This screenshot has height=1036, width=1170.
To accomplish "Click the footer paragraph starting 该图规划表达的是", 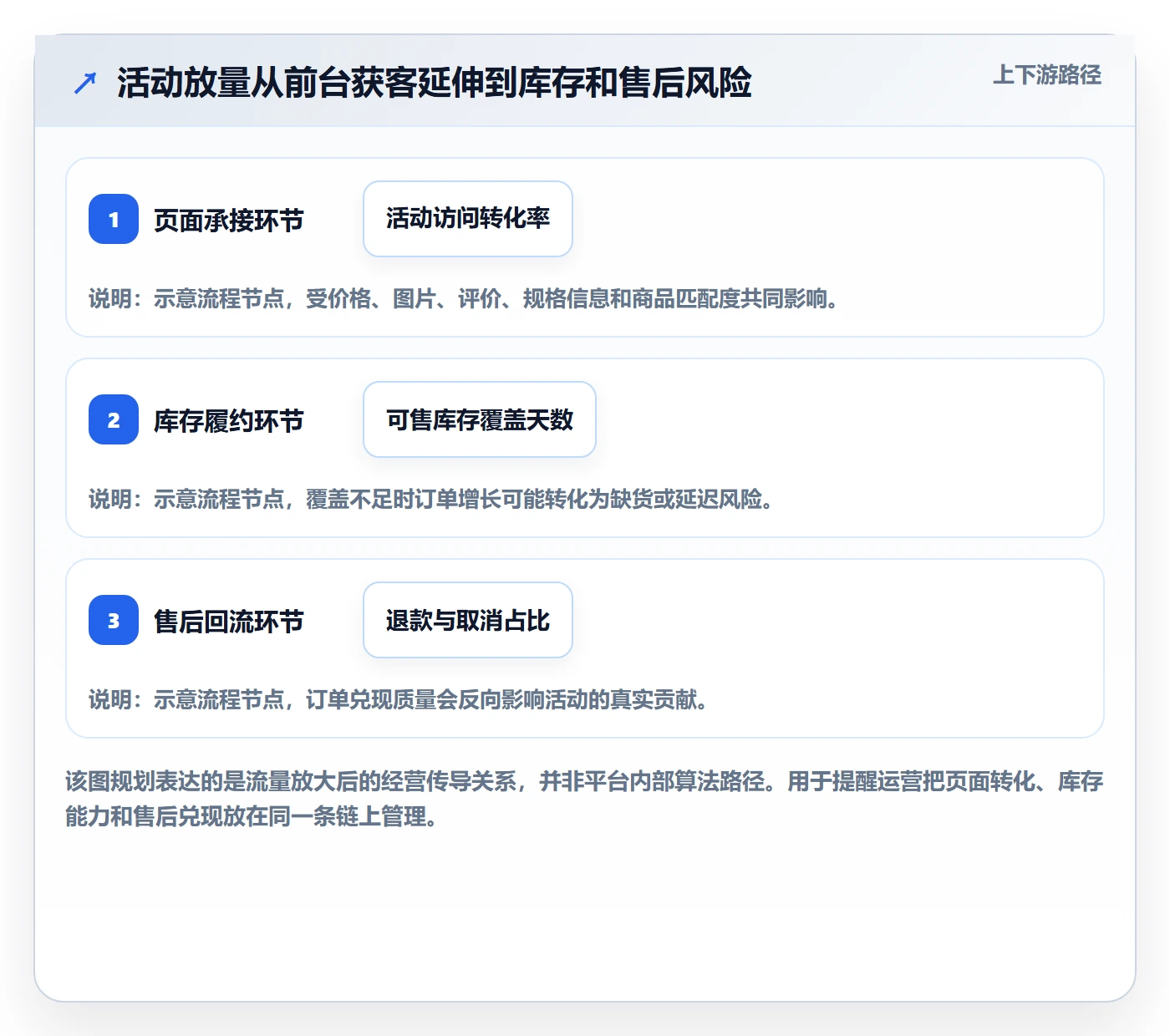I will tap(584, 799).
